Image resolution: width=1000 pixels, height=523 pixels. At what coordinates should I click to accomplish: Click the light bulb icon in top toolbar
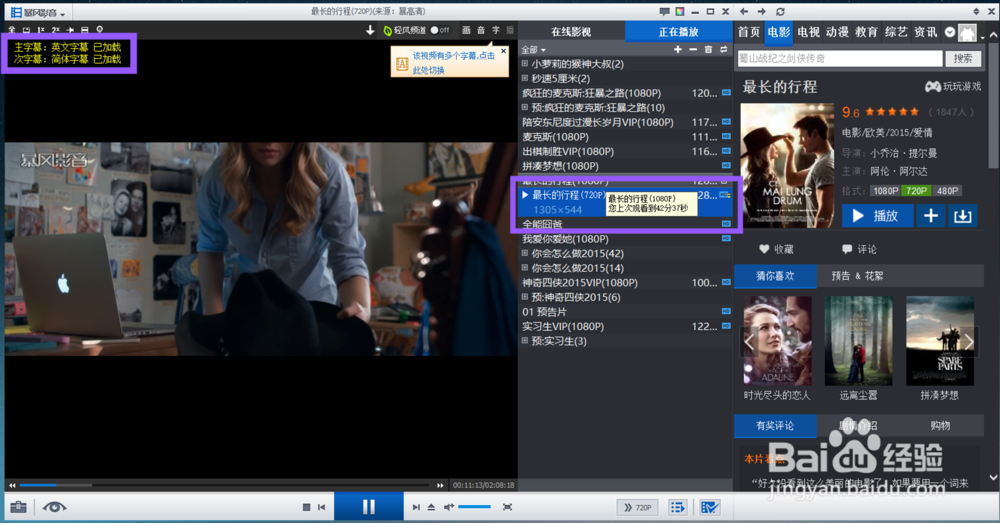pyautogui.click(x=99, y=30)
